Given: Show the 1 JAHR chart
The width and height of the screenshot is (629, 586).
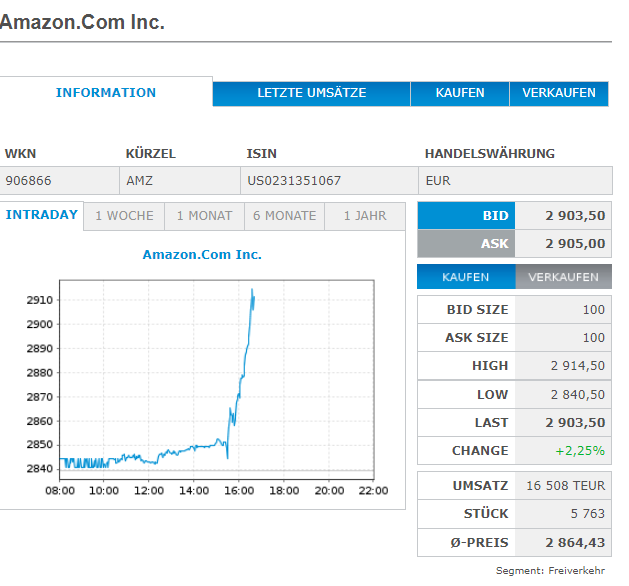Looking at the screenshot, I should click(x=364, y=216).
